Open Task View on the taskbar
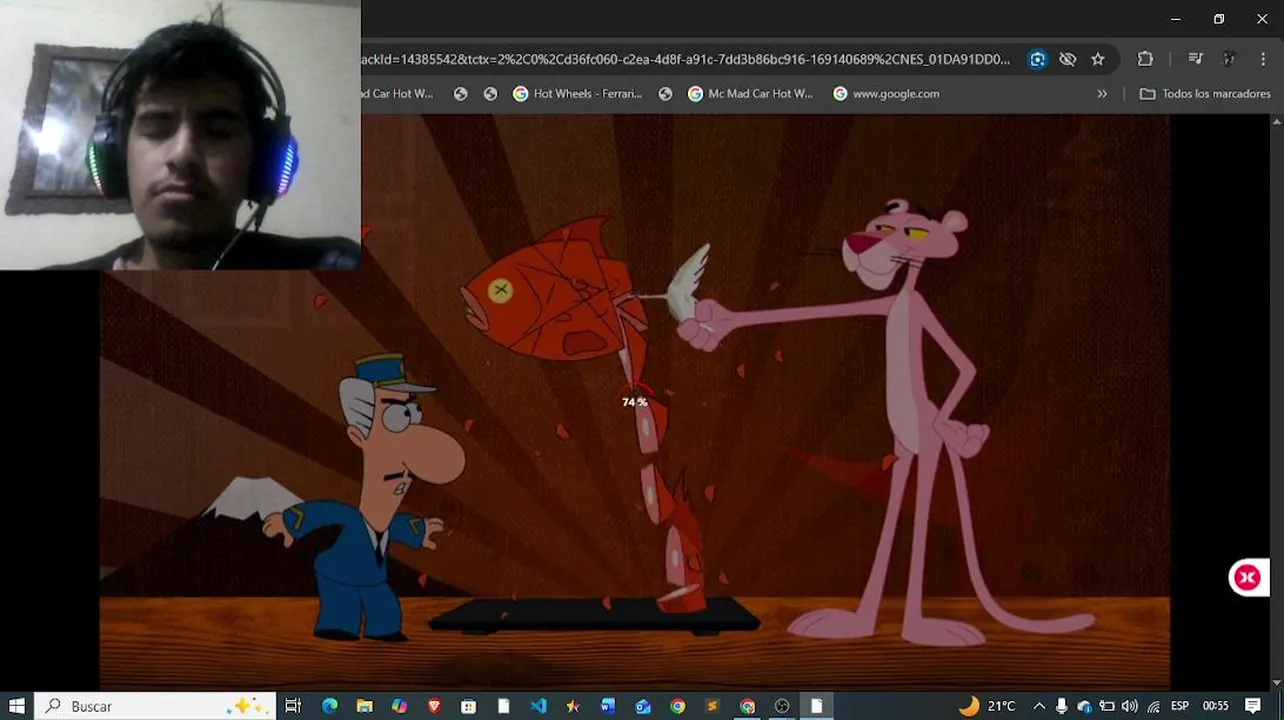Image resolution: width=1284 pixels, height=720 pixels. point(293,706)
